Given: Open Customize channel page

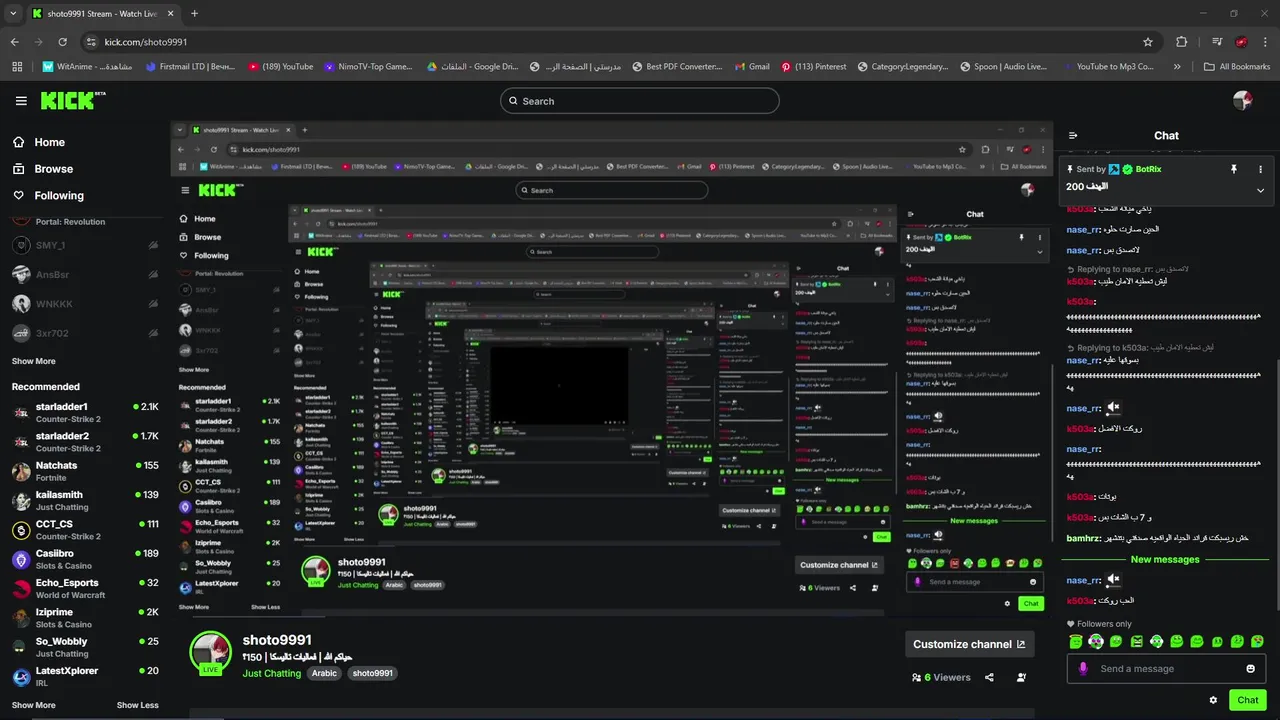Looking at the screenshot, I should [x=969, y=644].
